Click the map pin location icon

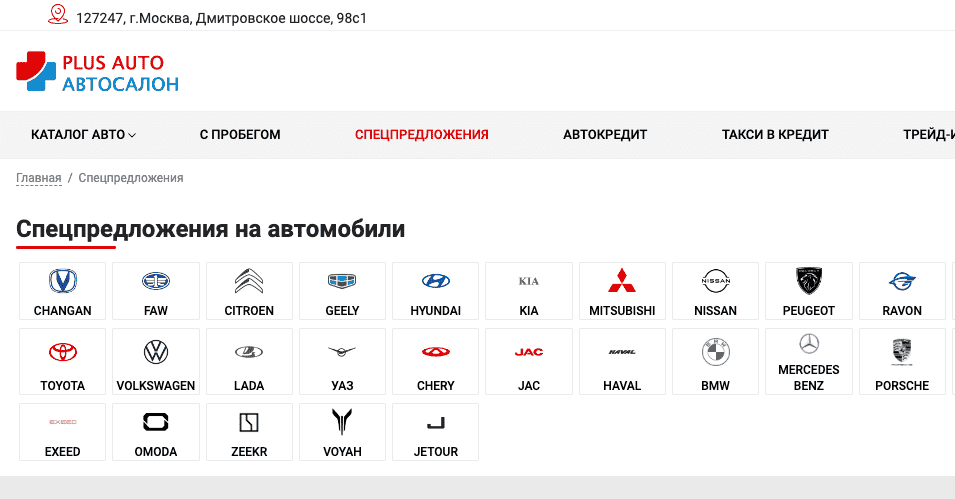[58, 15]
